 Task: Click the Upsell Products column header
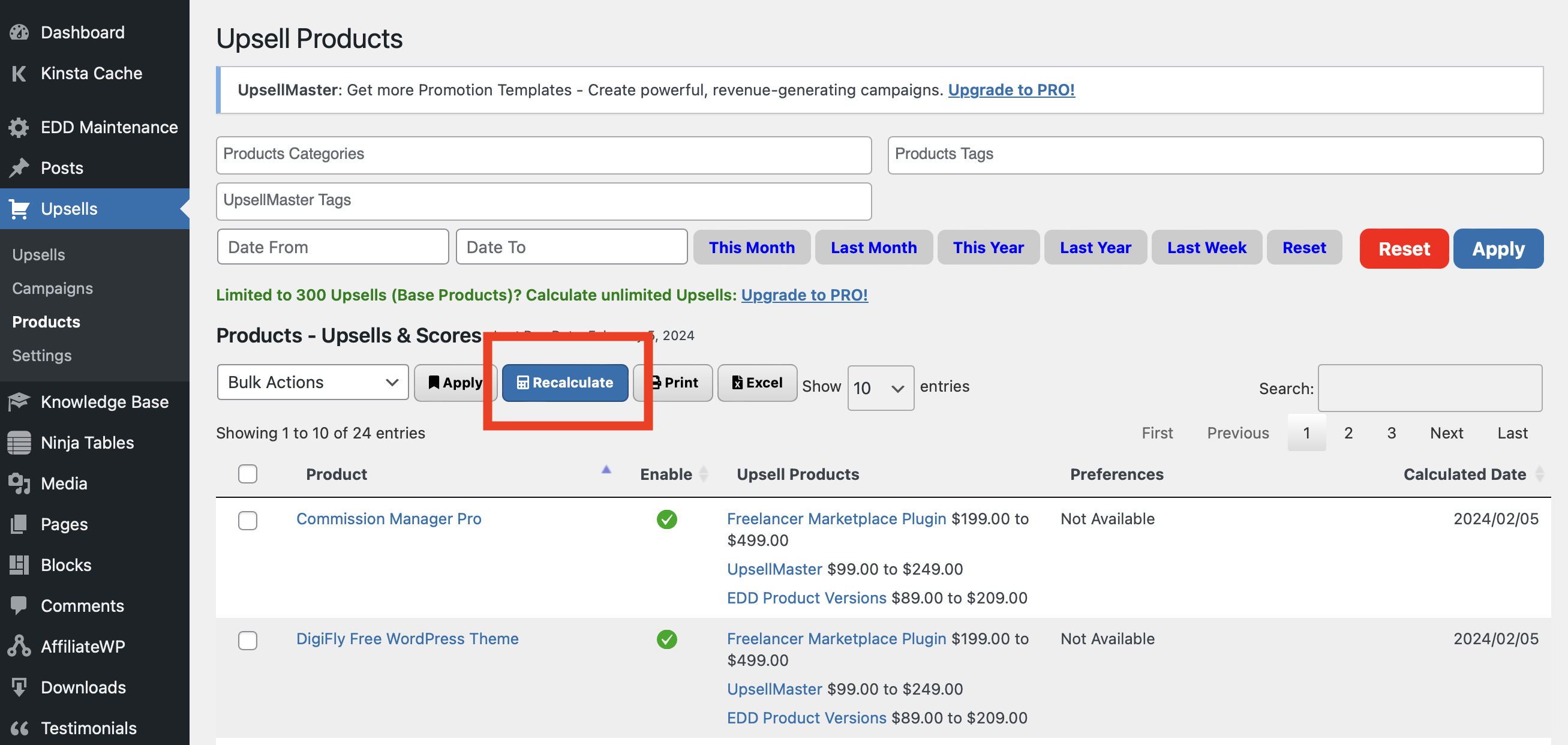click(x=797, y=474)
